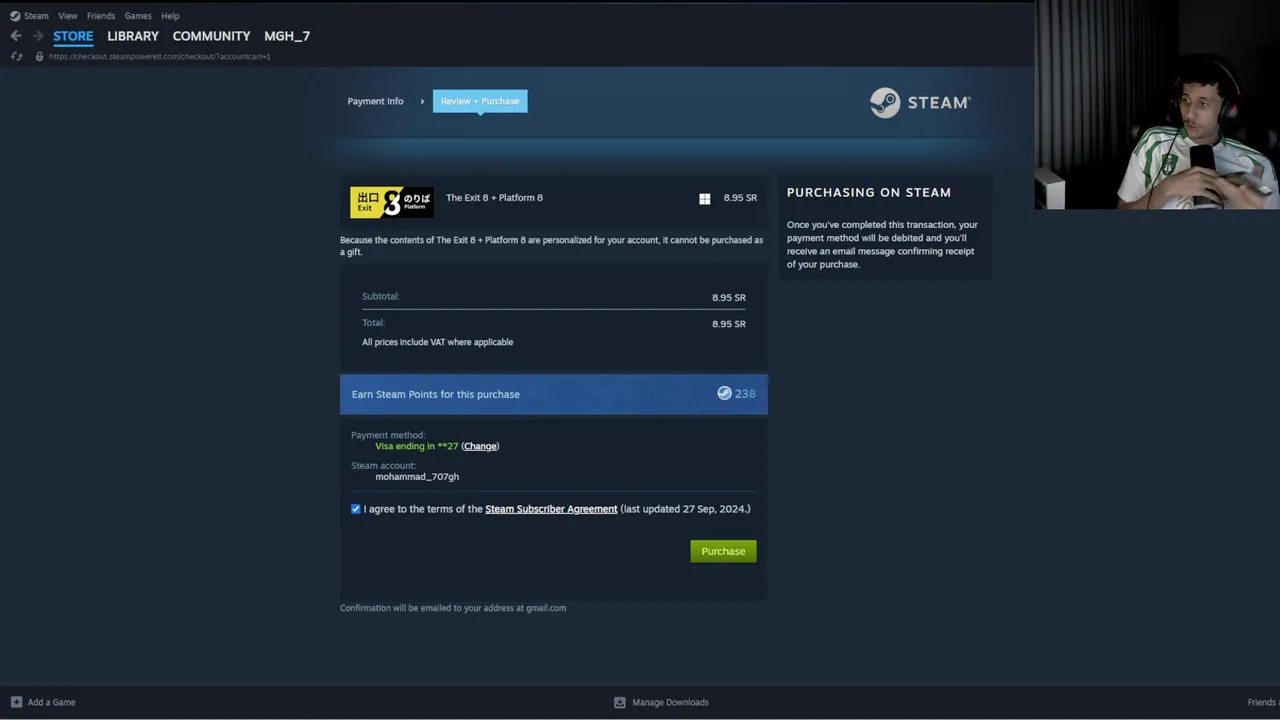
Task: Open the MGH_7 profile tab
Action: (x=287, y=36)
